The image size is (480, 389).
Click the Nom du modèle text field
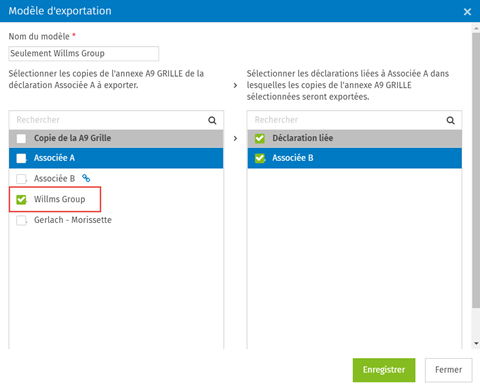84,54
